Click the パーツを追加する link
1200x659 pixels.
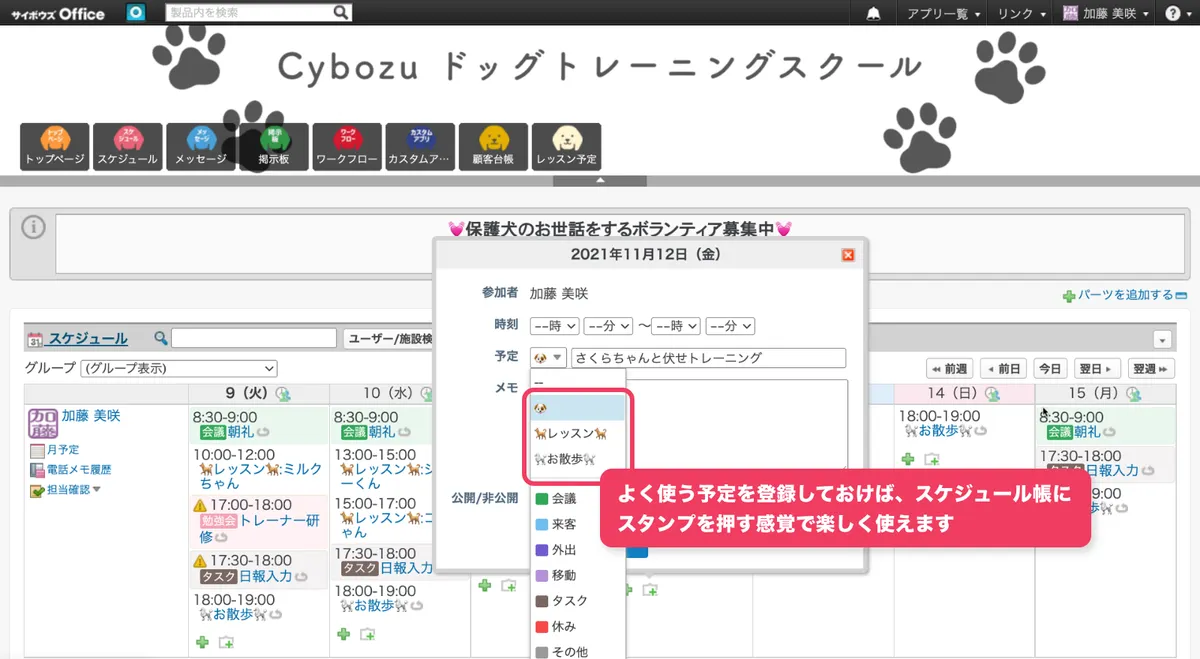[x=1125, y=295]
